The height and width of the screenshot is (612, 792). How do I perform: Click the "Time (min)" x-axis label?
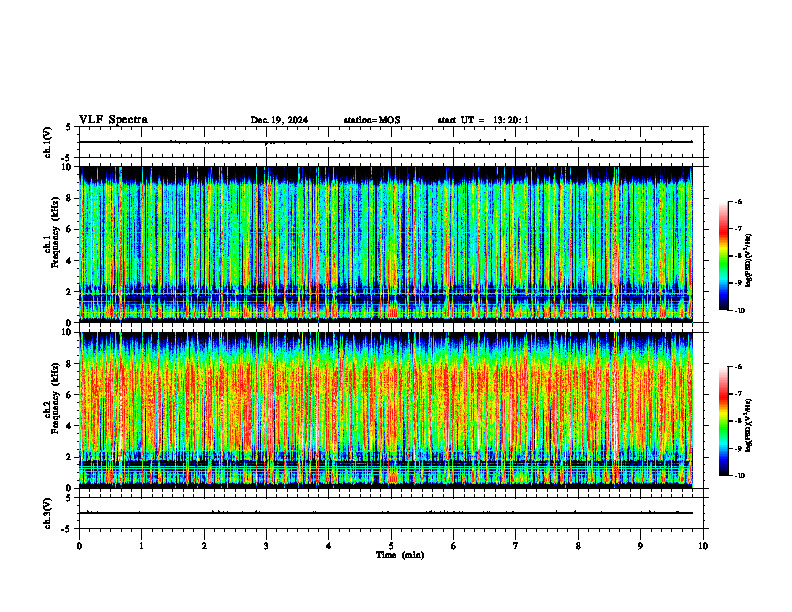pos(400,555)
